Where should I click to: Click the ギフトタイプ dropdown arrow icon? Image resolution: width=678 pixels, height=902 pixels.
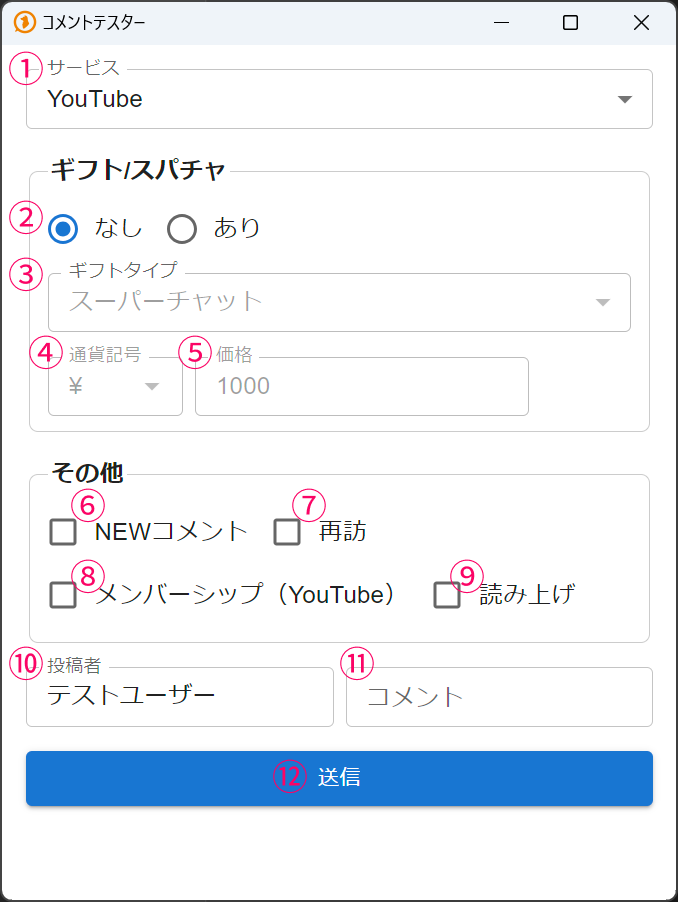click(603, 302)
